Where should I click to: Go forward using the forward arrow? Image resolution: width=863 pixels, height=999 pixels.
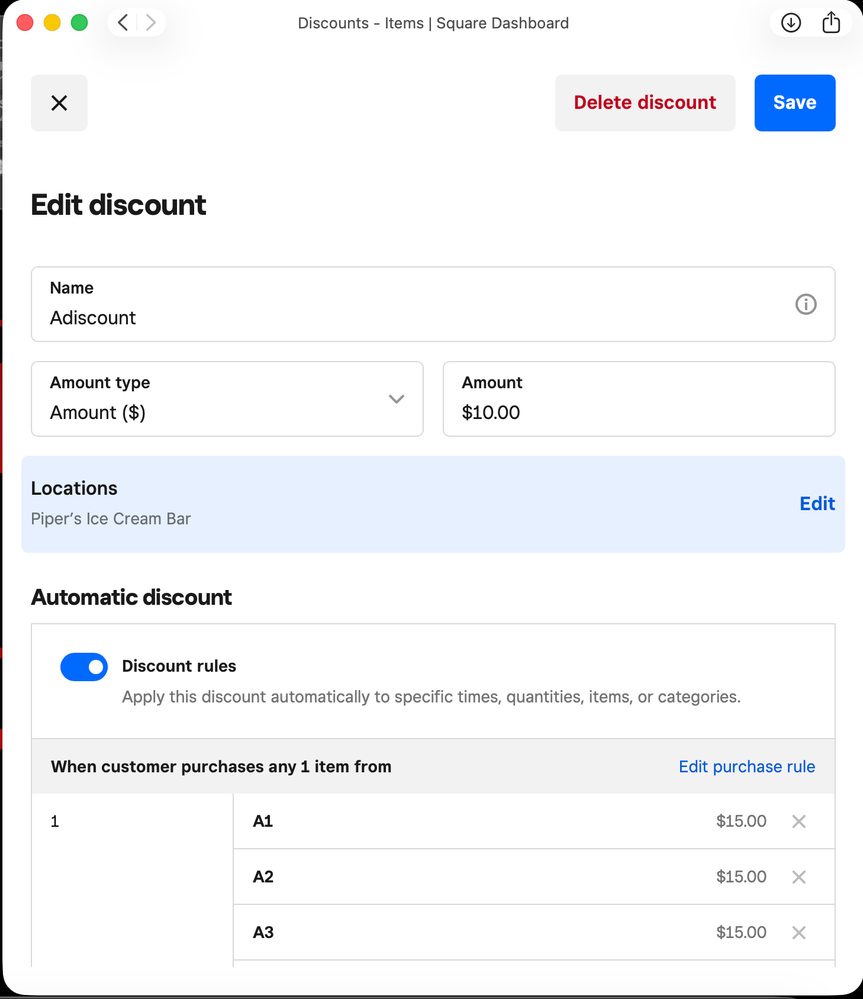click(151, 23)
